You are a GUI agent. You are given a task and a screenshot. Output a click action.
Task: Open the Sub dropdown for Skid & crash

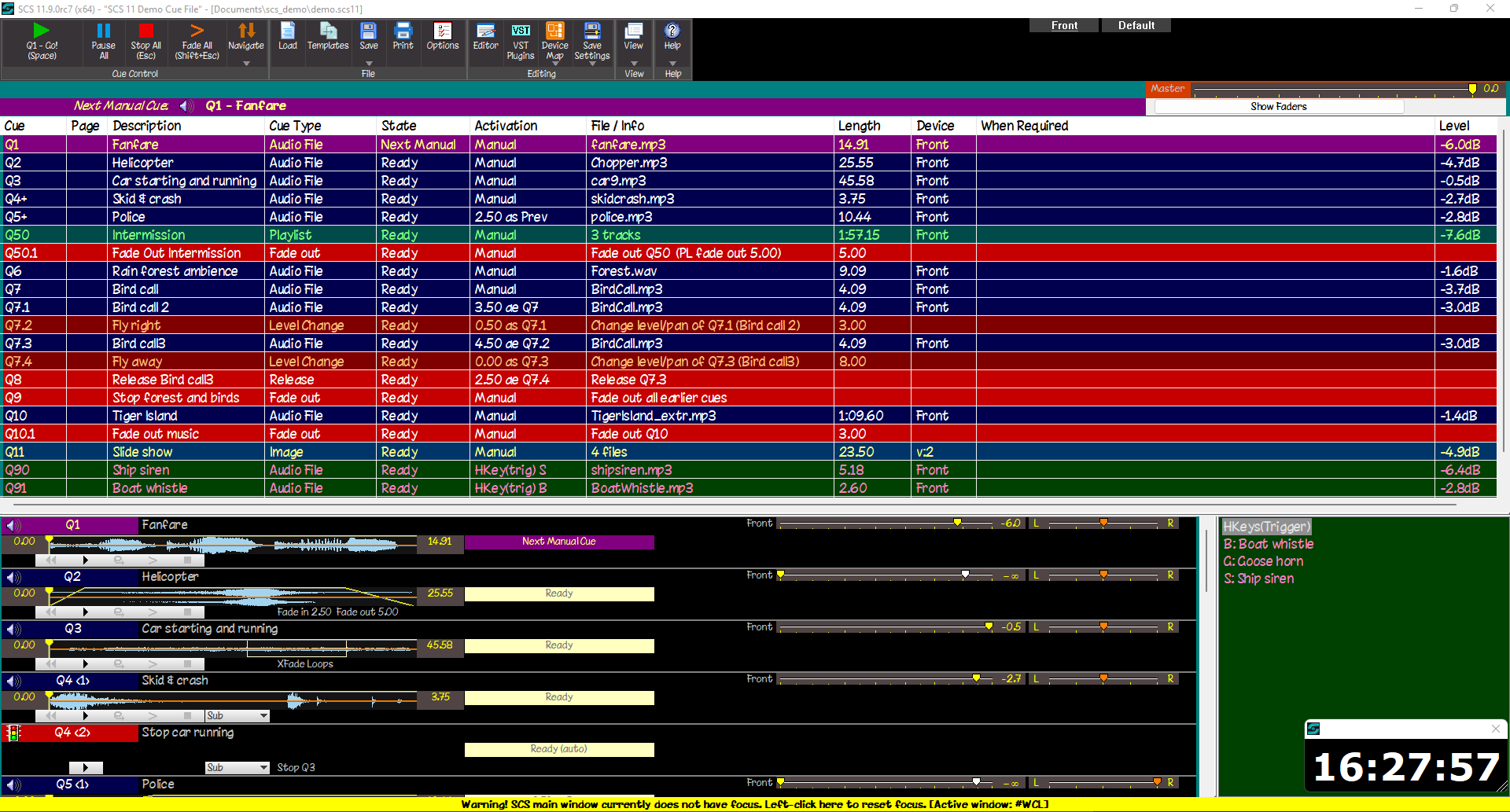(x=263, y=716)
